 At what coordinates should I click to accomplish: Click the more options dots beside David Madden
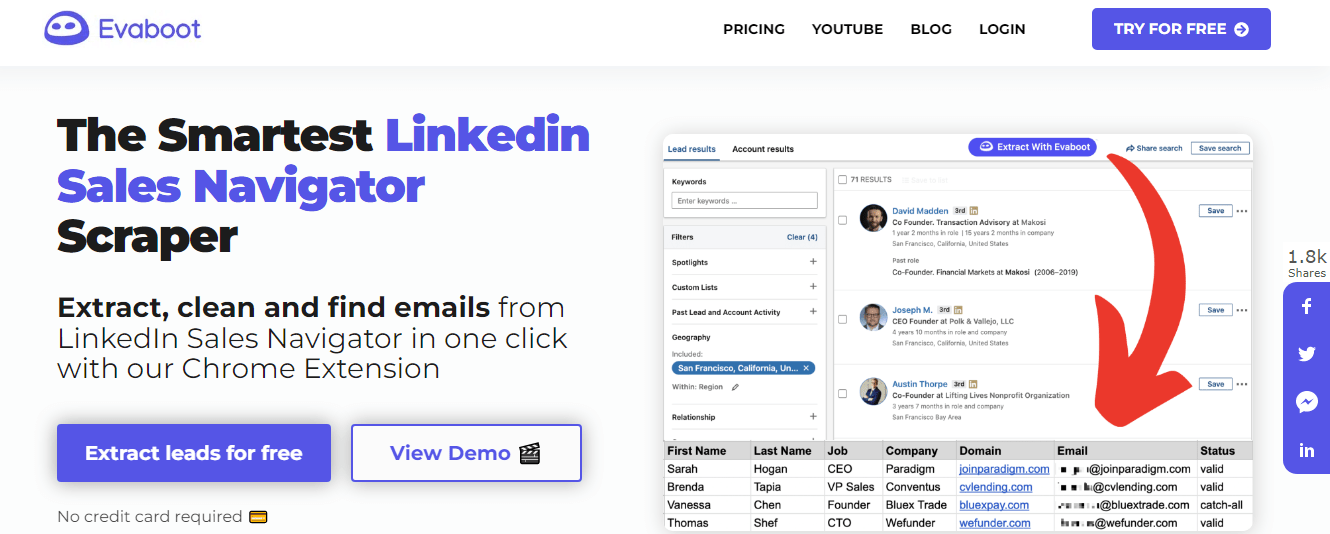pos(1242,211)
